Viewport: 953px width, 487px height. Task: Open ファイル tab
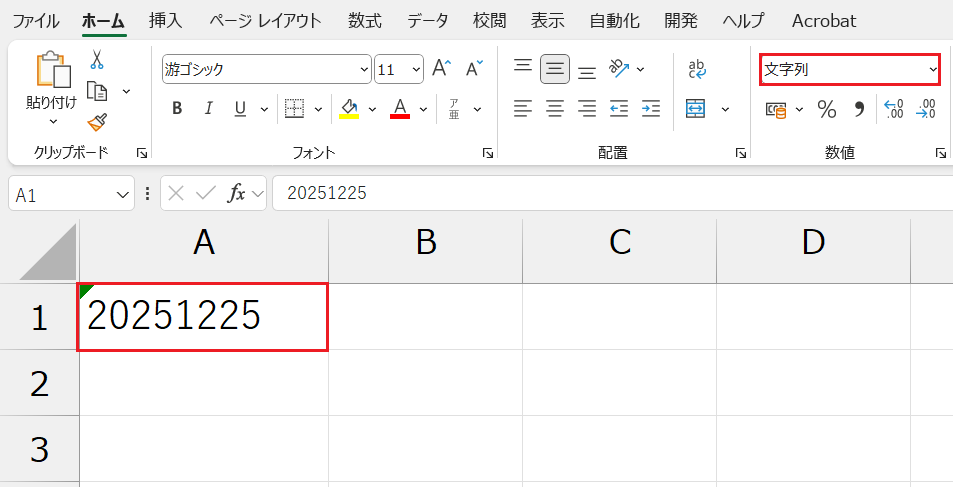coord(36,21)
